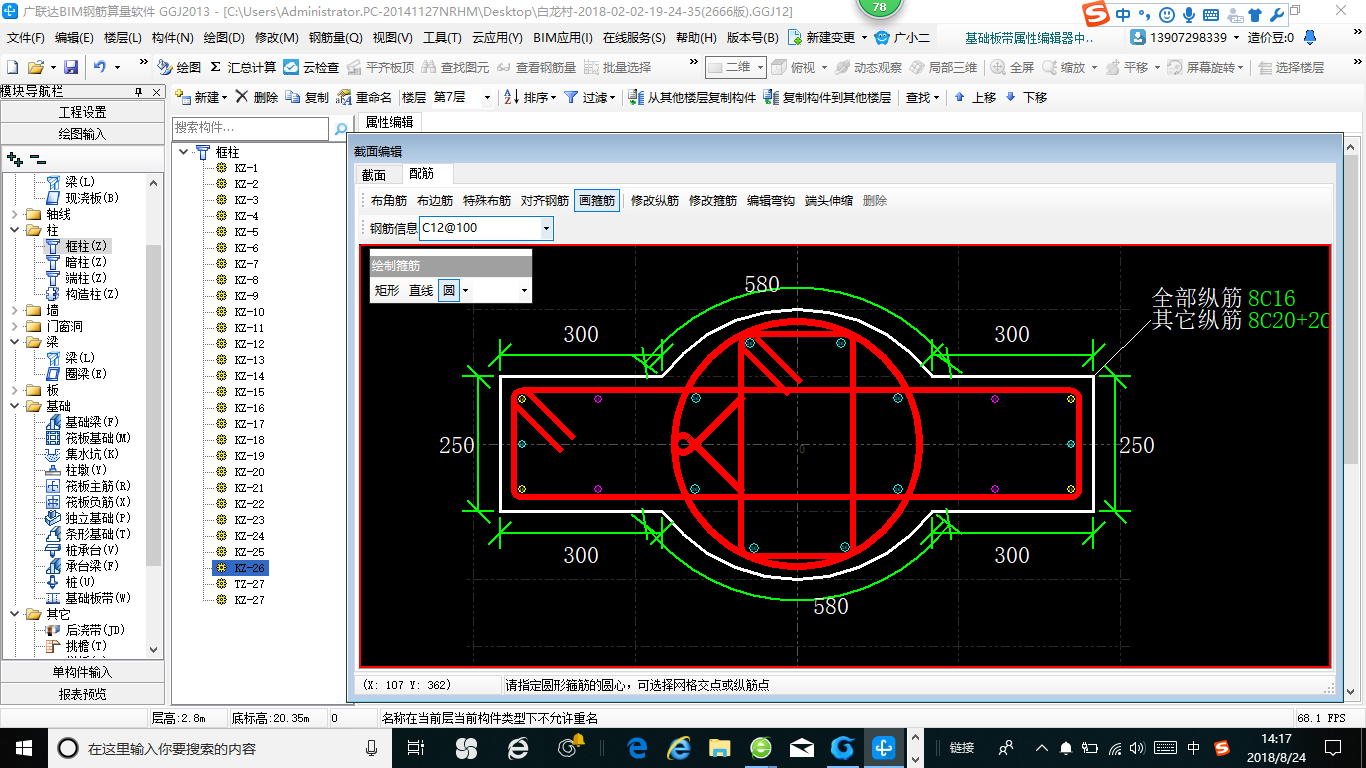Start the 云检查 cloud check
Viewport: 1366px width, 768px height.
click(x=311, y=67)
